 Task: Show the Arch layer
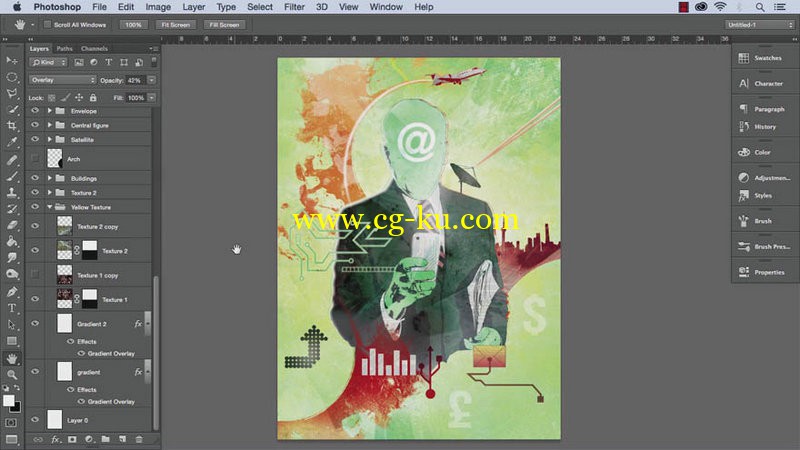[x=35, y=159]
